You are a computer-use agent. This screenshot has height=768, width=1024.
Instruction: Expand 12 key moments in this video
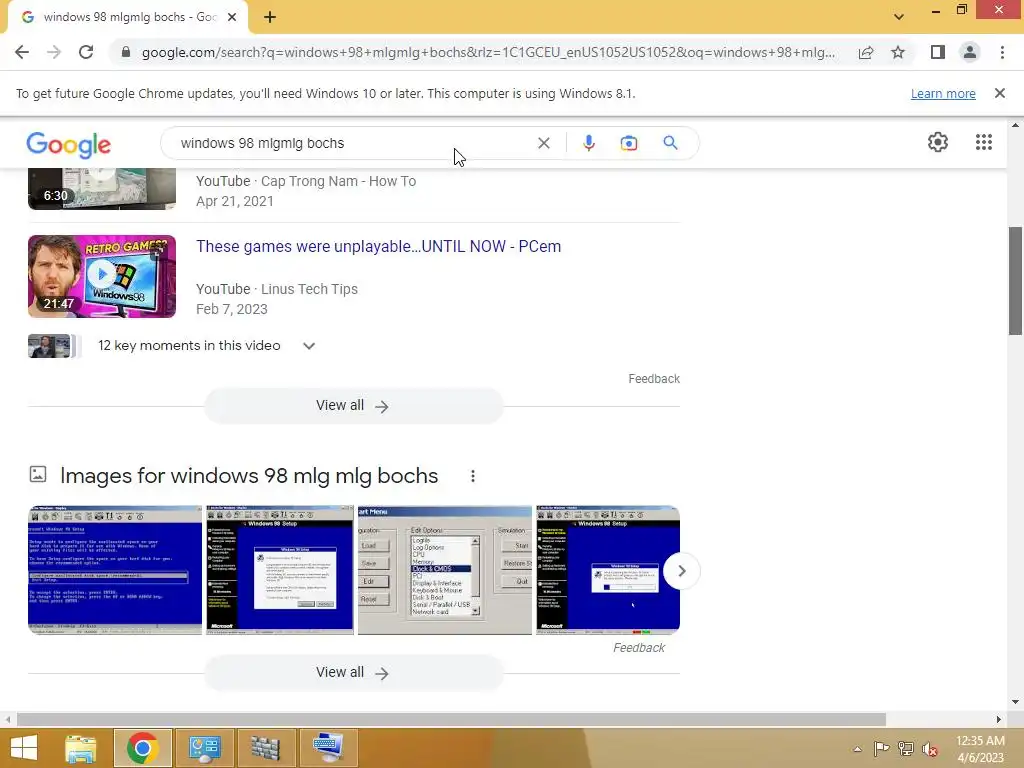[x=309, y=345]
